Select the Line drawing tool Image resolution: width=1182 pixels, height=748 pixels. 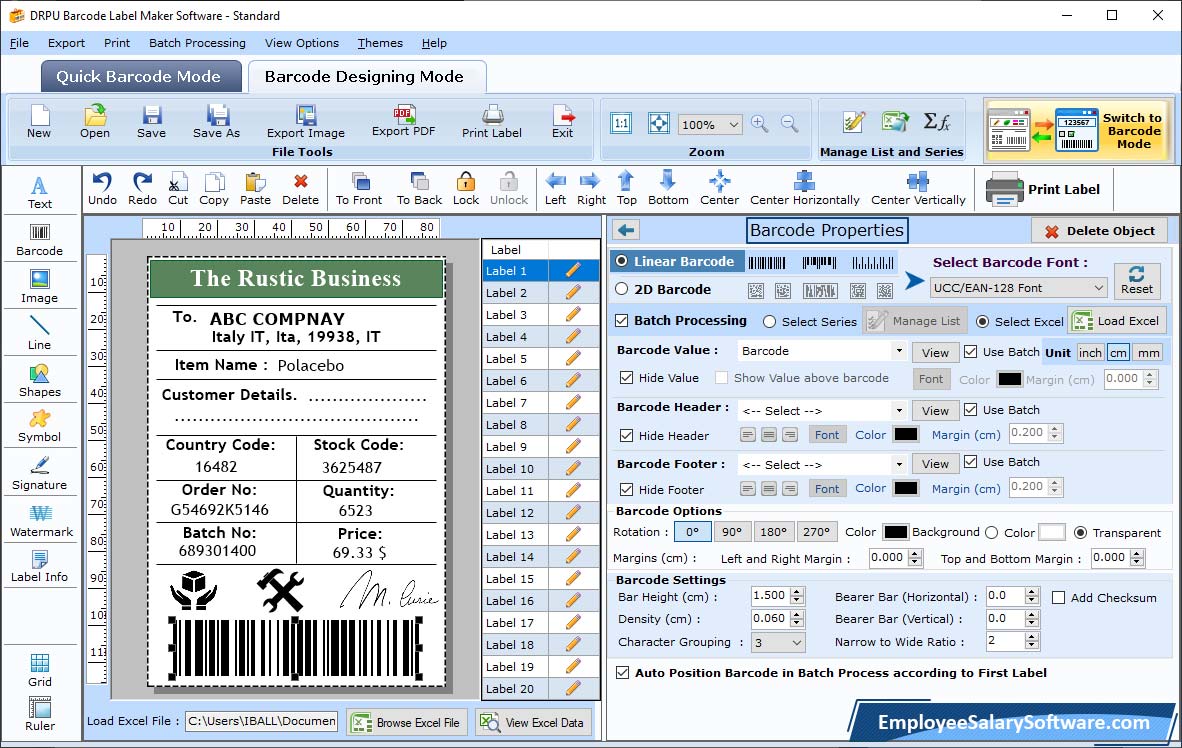(x=39, y=333)
